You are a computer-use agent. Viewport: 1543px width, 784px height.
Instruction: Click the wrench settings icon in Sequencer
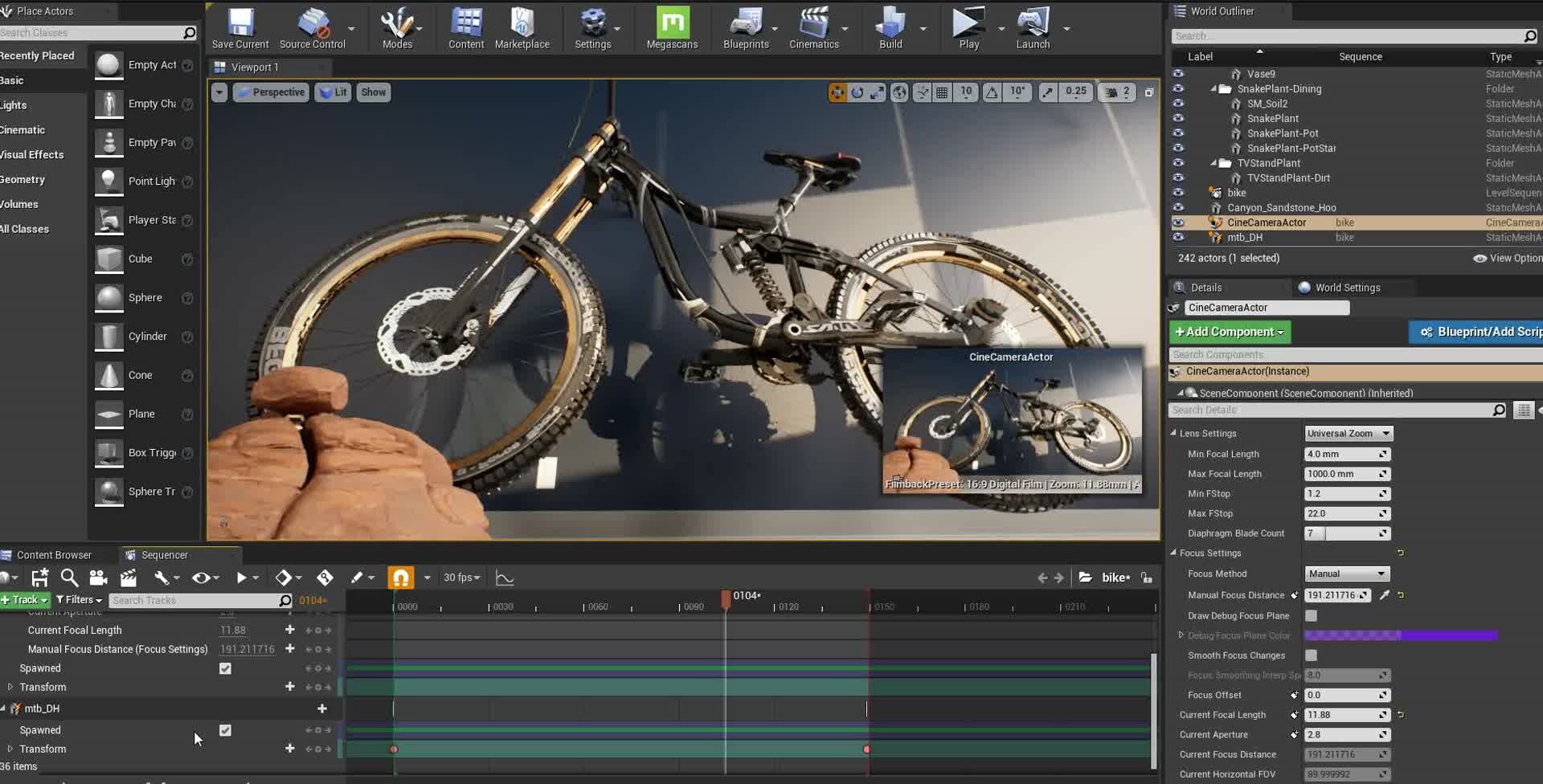click(x=162, y=577)
